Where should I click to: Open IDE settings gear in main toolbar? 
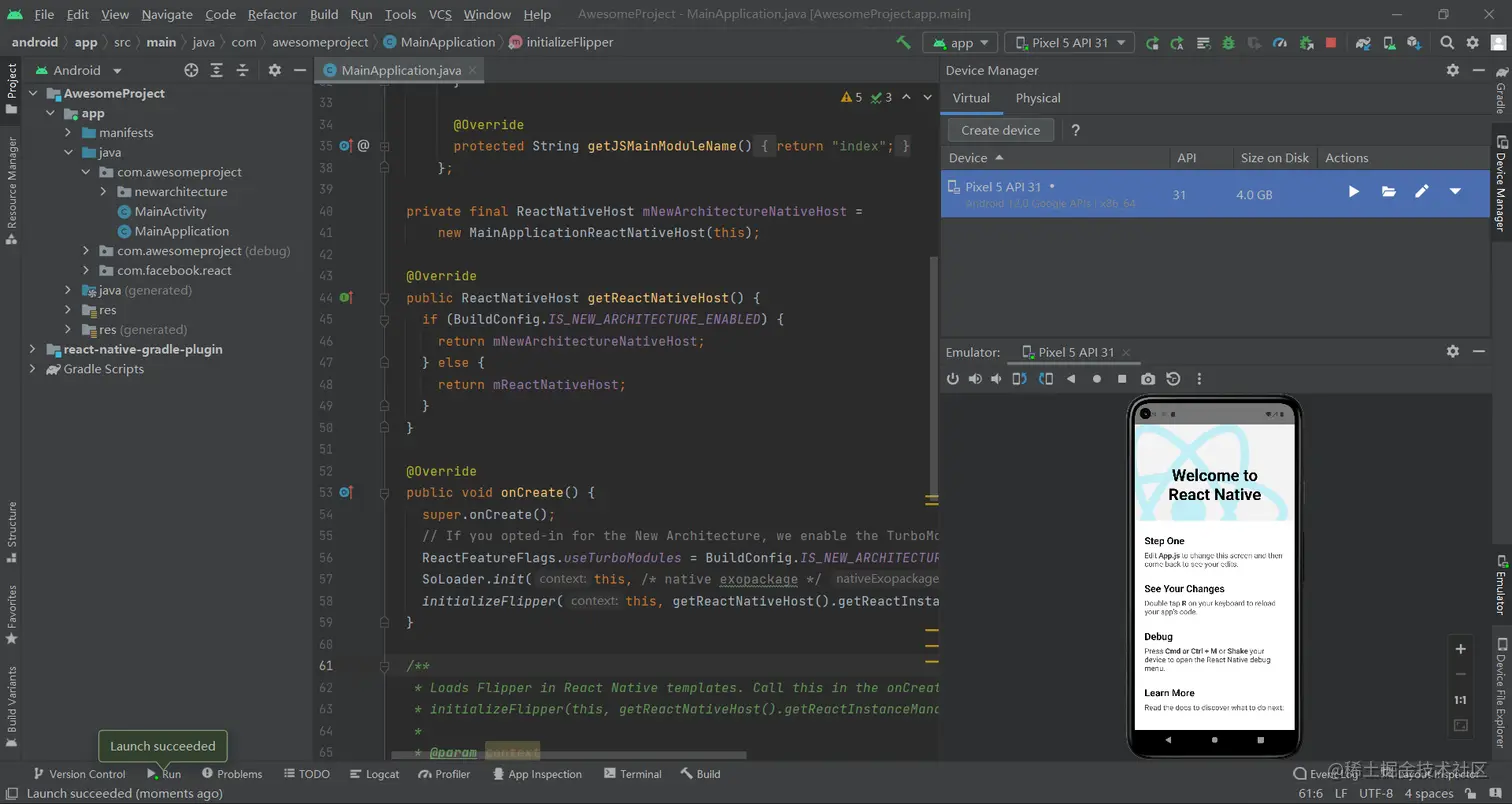(1473, 43)
